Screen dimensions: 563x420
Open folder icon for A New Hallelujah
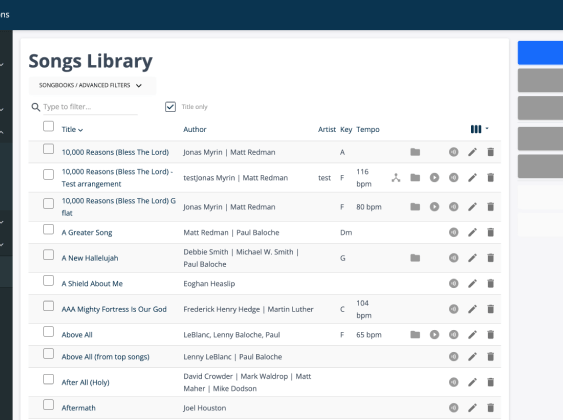415,258
